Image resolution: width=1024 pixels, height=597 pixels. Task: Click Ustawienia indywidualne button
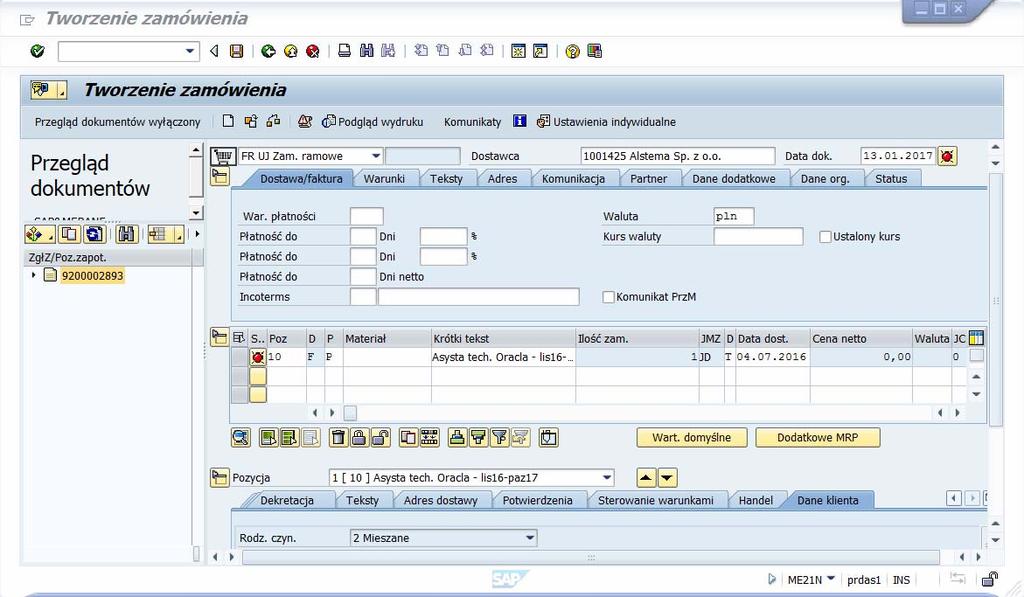[606, 121]
